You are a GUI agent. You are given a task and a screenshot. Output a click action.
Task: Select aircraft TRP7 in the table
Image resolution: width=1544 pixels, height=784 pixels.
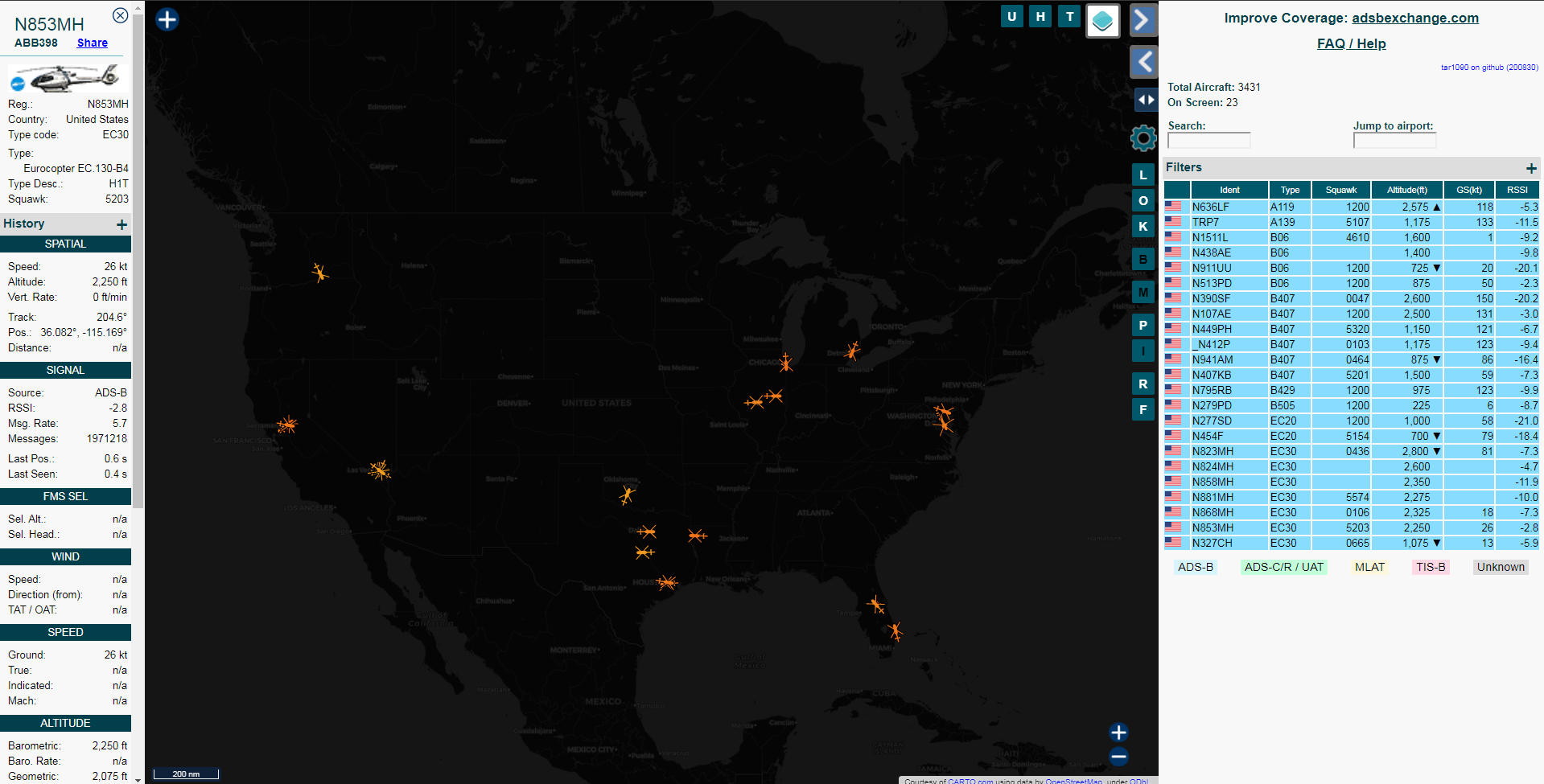coord(1352,222)
